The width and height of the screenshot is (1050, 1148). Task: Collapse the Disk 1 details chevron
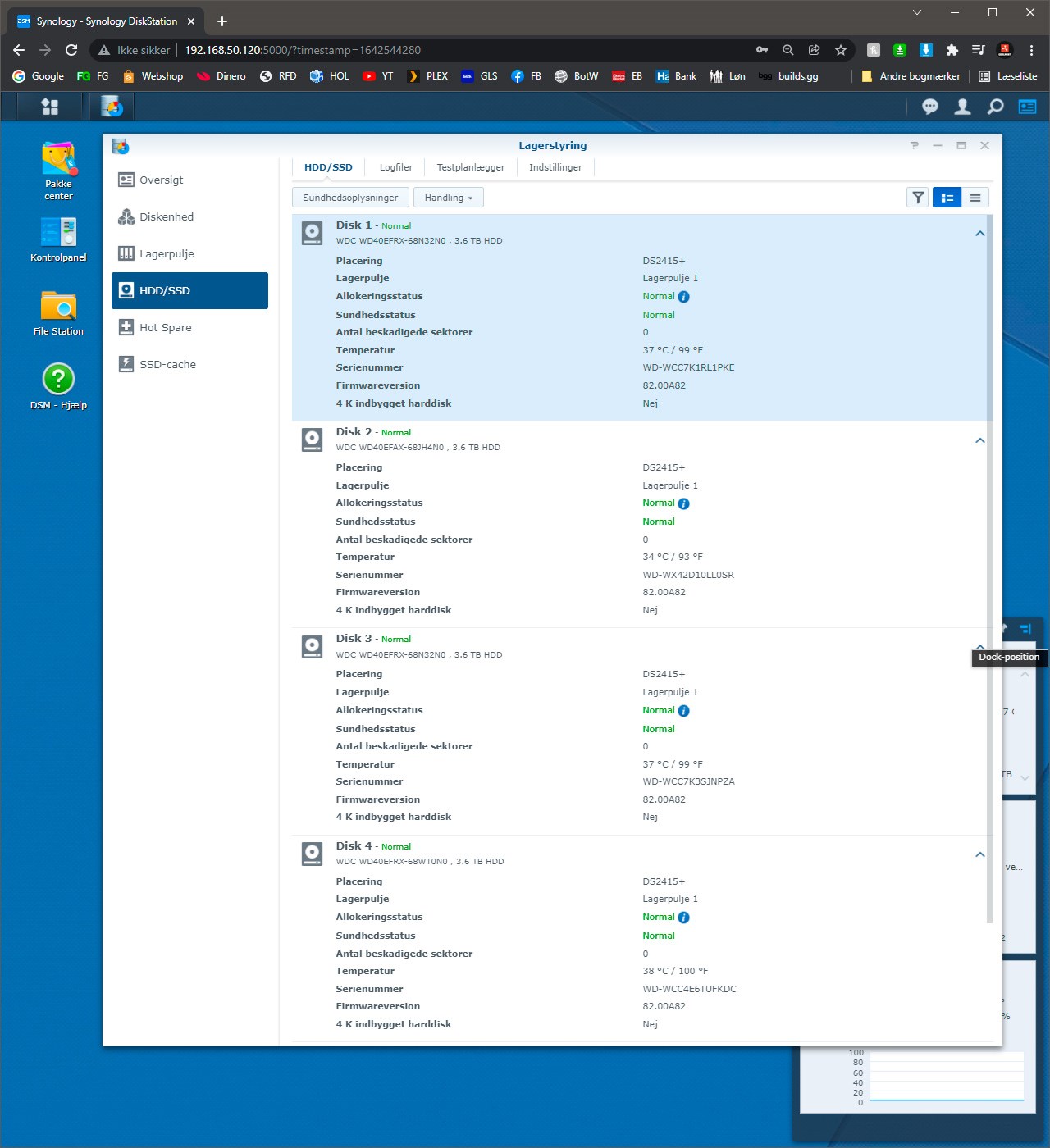point(979,234)
